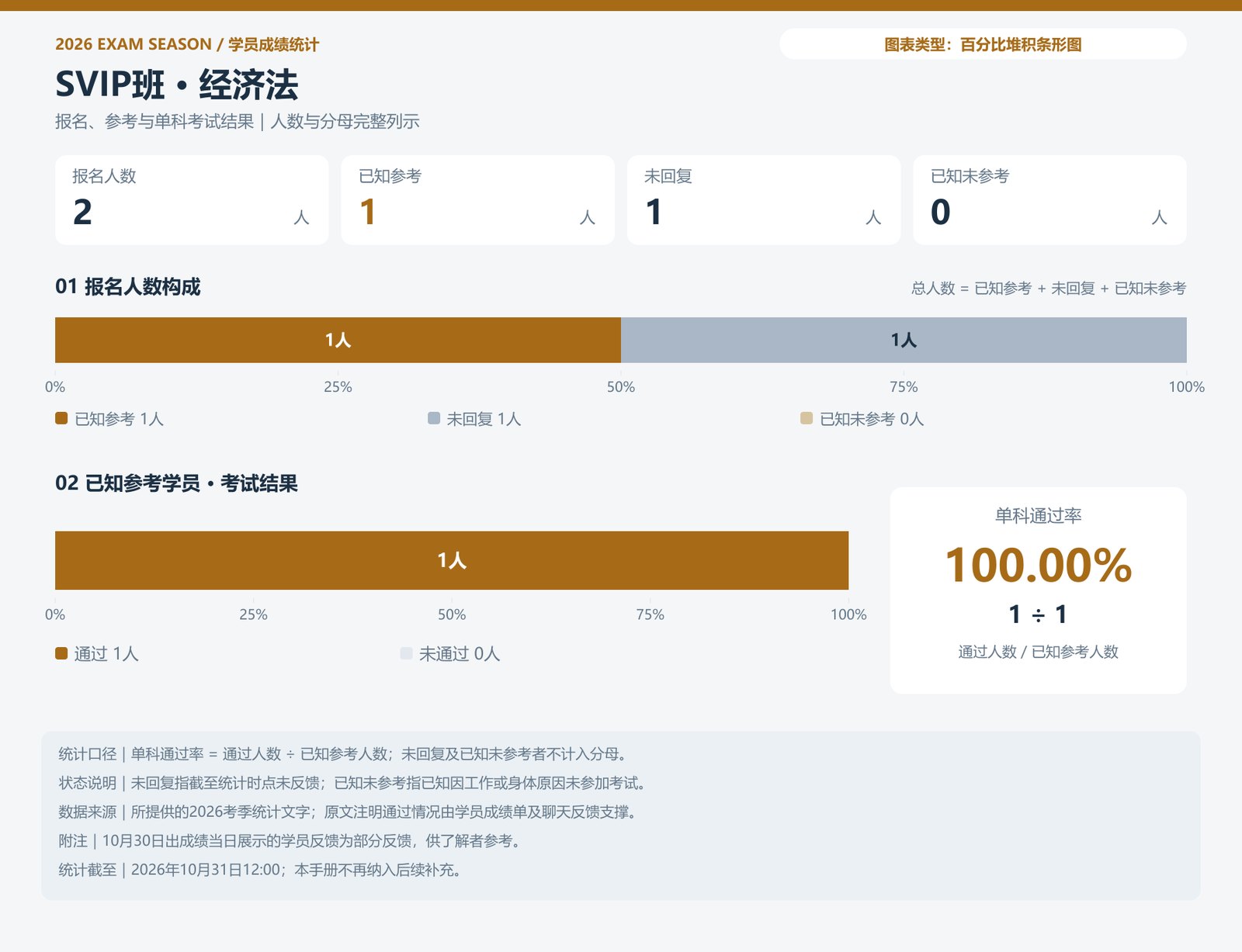Click the 通过 1人 bar in section 02
The width and height of the screenshot is (1242, 952).
pyautogui.click(x=452, y=560)
